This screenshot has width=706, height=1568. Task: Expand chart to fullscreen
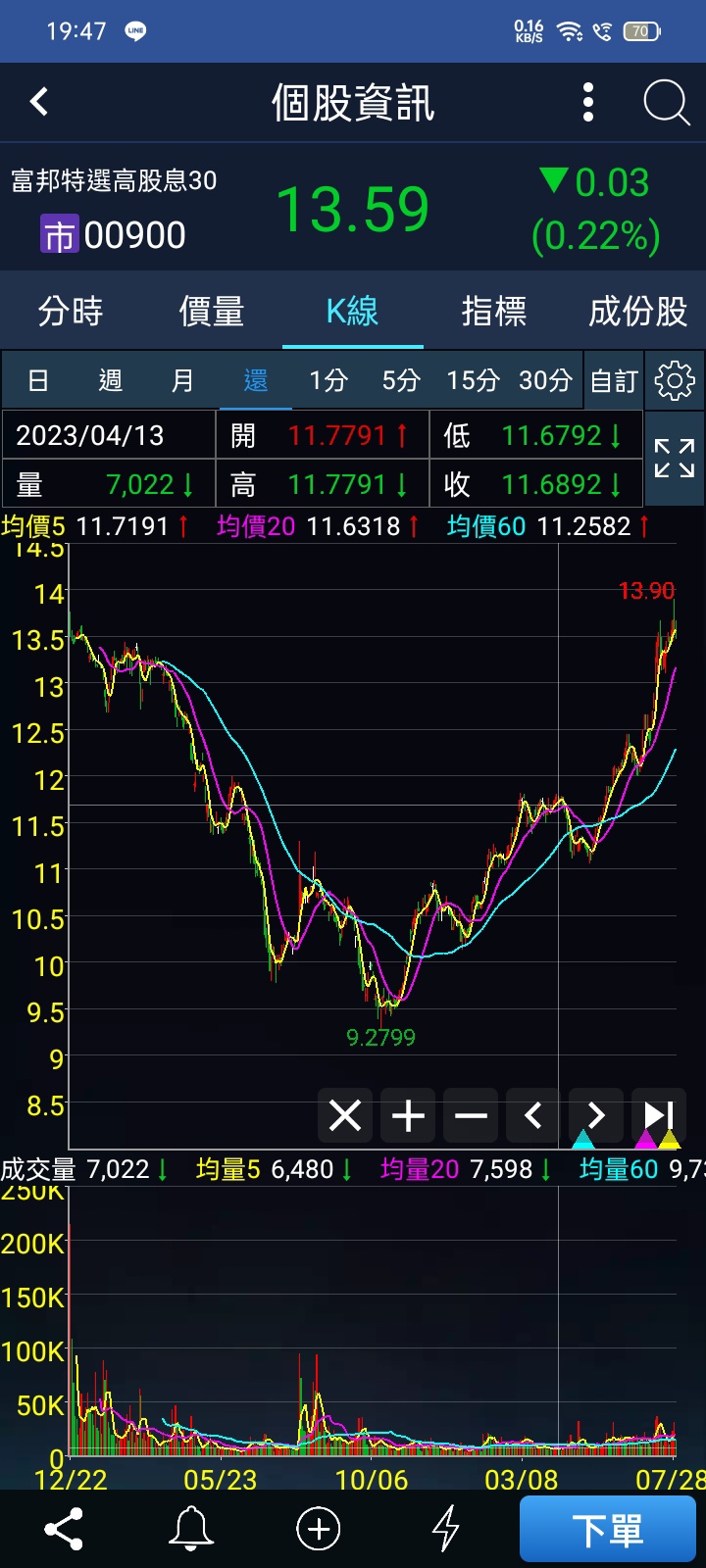pos(675,459)
